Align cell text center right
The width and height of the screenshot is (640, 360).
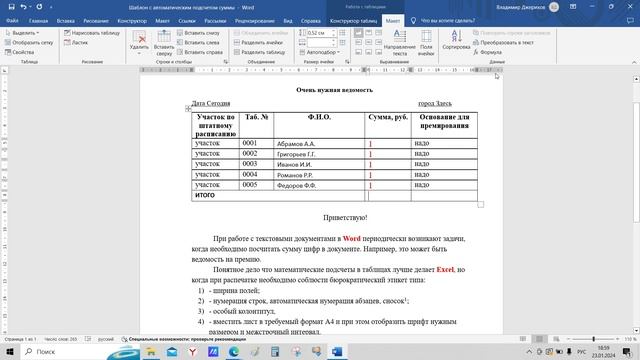(x=379, y=42)
